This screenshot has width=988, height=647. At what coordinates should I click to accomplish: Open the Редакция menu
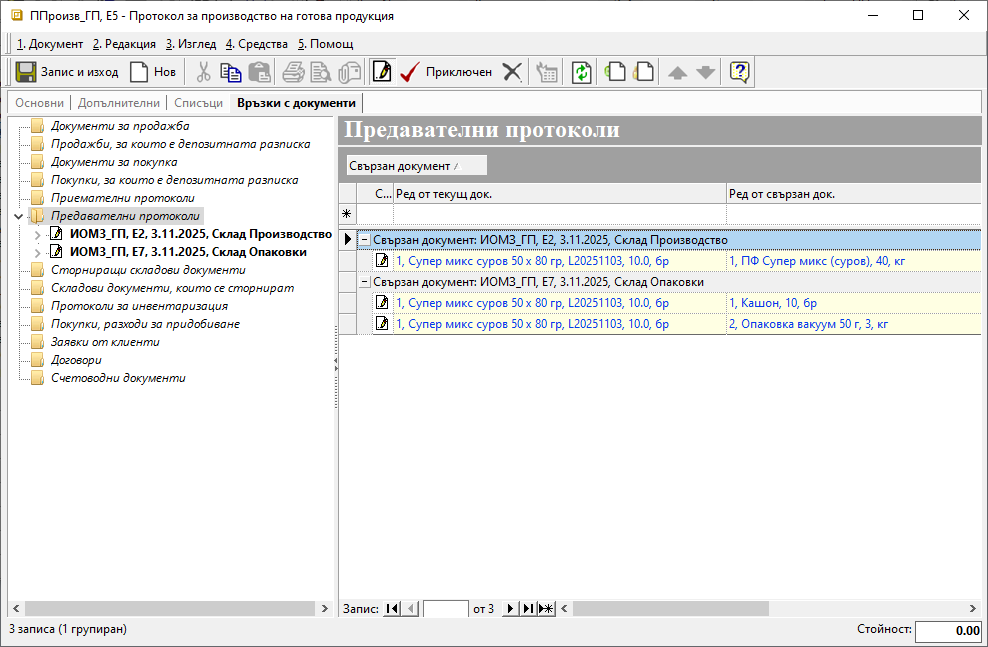pos(124,44)
